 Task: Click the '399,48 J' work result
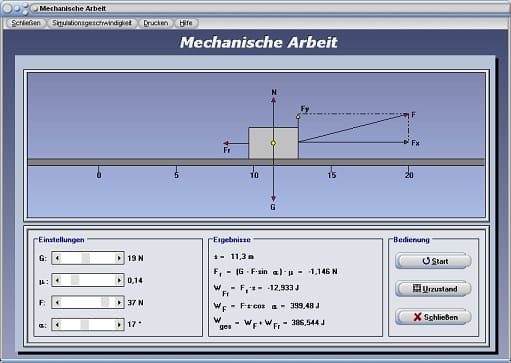[305, 305]
